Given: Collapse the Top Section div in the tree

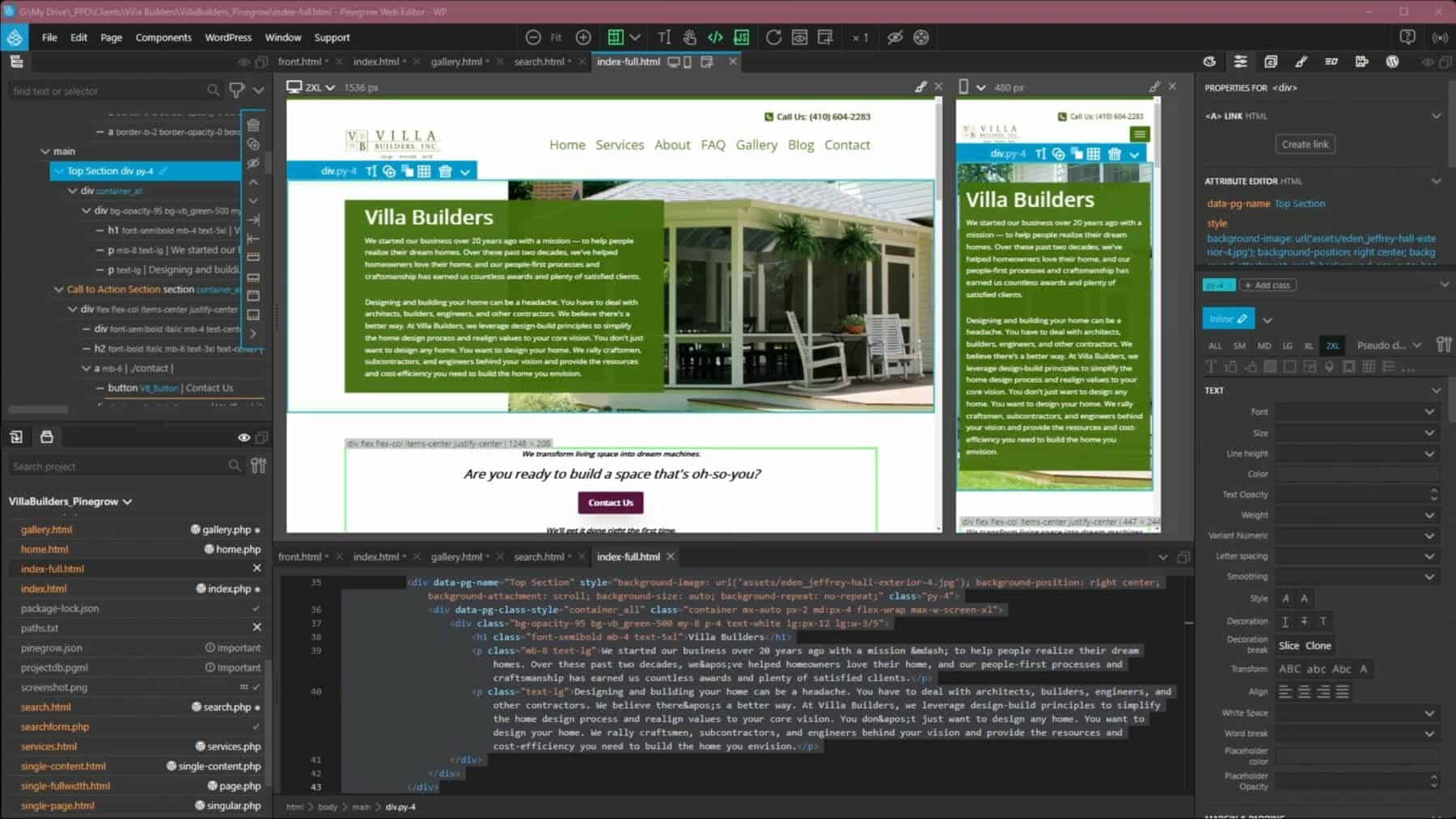Looking at the screenshot, I should tap(58, 171).
